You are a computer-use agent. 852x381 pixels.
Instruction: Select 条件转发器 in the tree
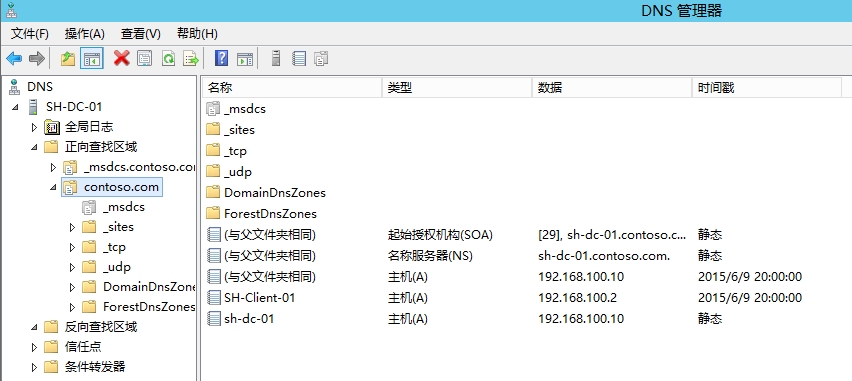(x=95, y=367)
